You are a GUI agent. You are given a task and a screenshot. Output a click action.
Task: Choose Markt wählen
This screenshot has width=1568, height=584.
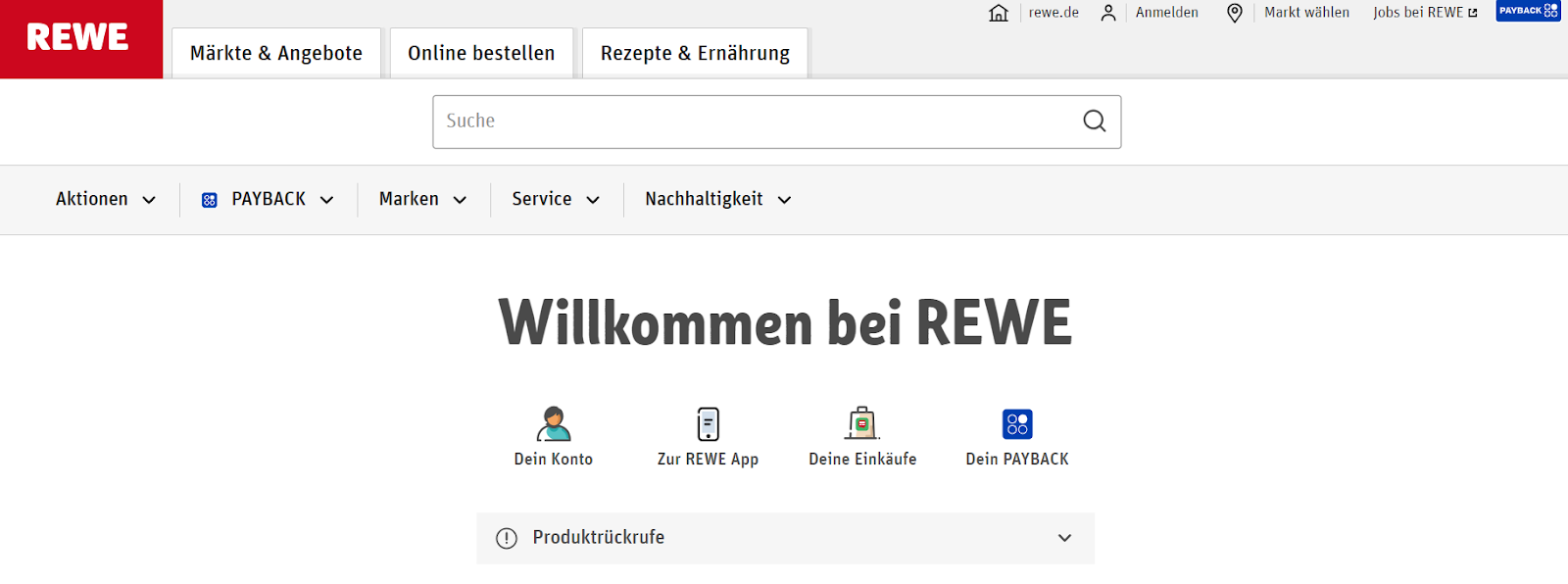coord(1306,13)
